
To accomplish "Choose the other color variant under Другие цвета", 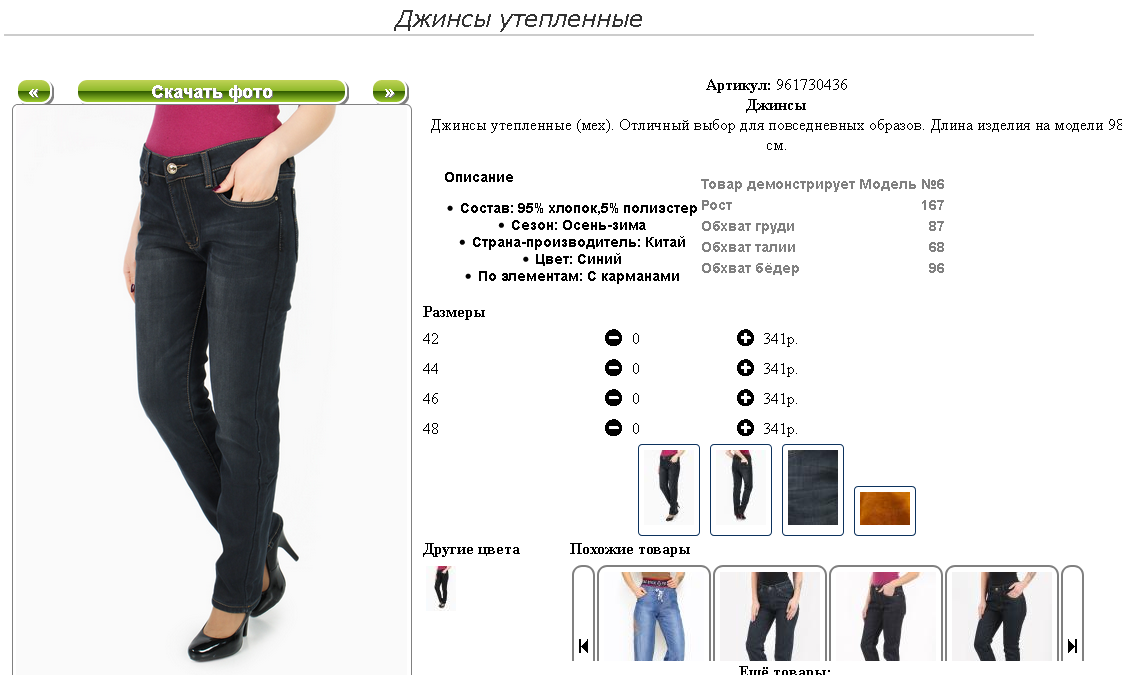I will click(x=441, y=588).
